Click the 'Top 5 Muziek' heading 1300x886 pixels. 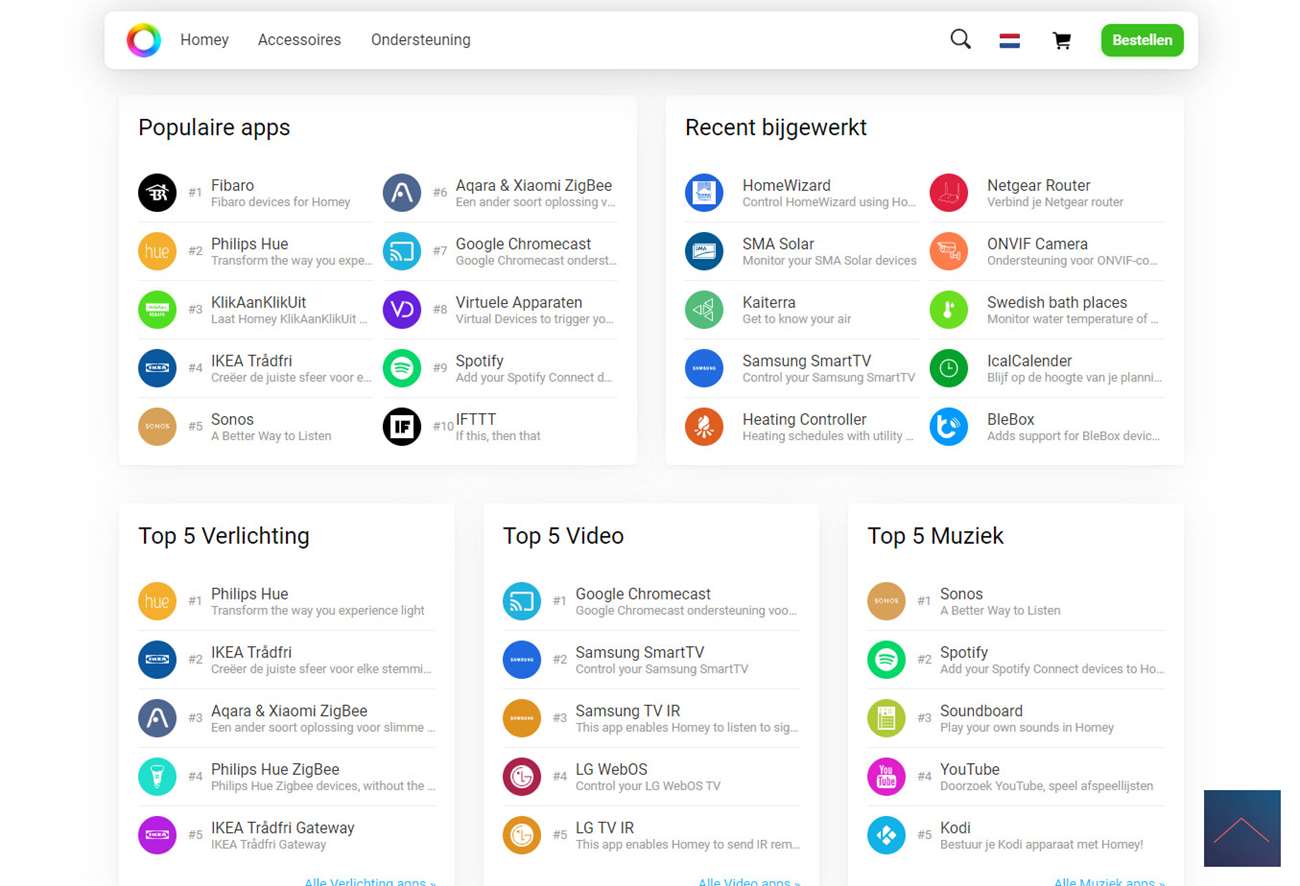point(935,535)
